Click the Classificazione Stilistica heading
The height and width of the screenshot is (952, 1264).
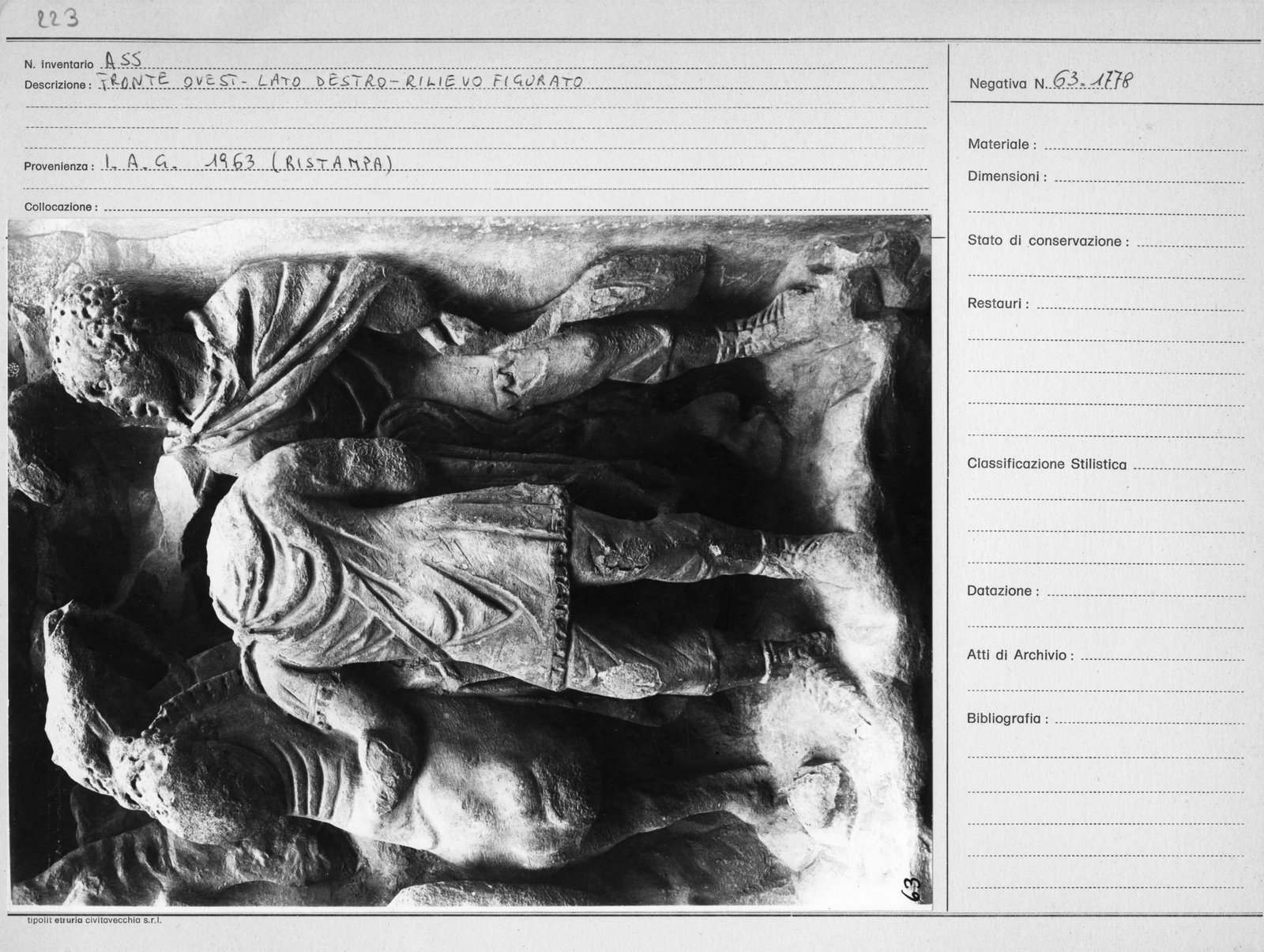click(x=1047, y=465)
